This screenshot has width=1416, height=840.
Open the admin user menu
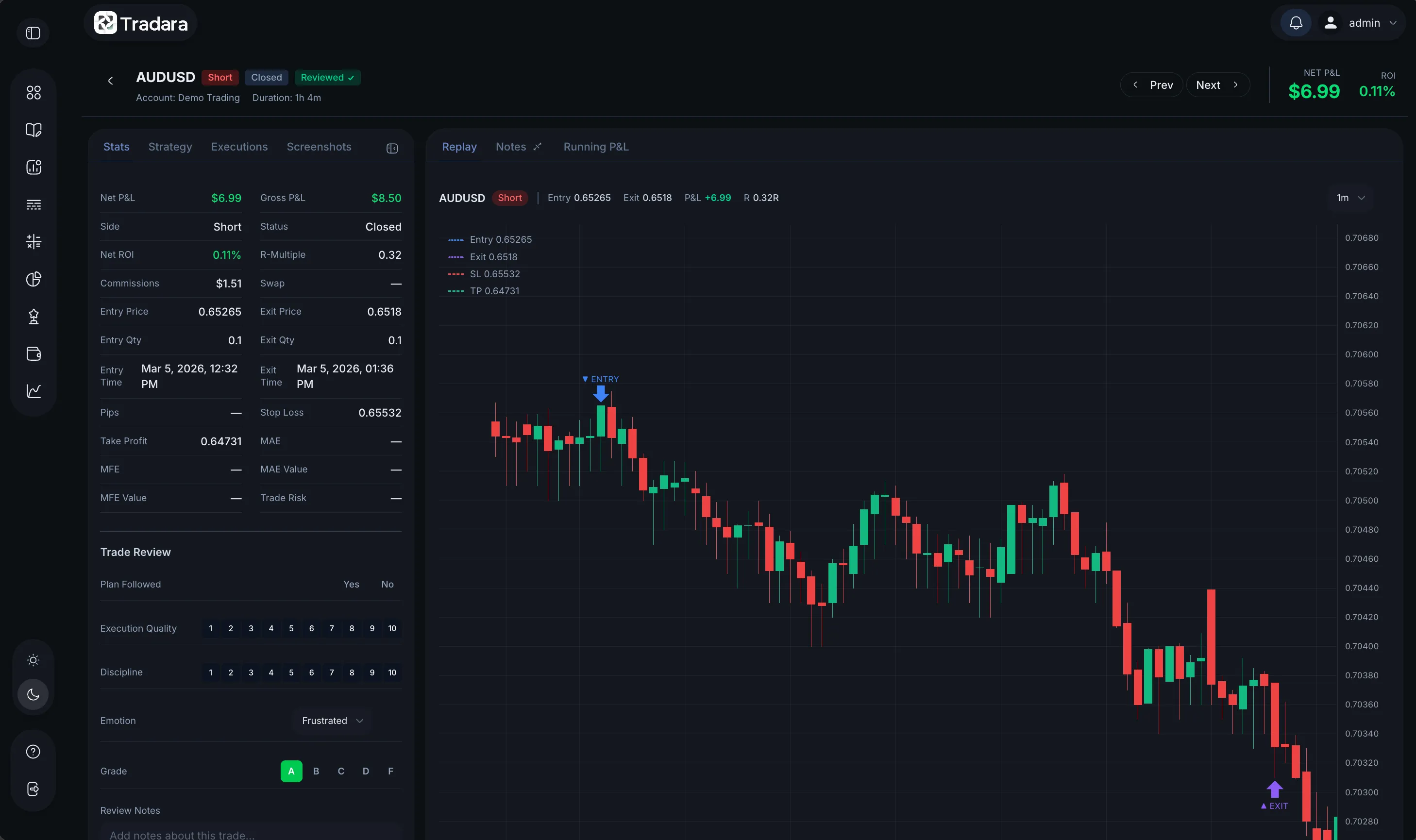1364,23
